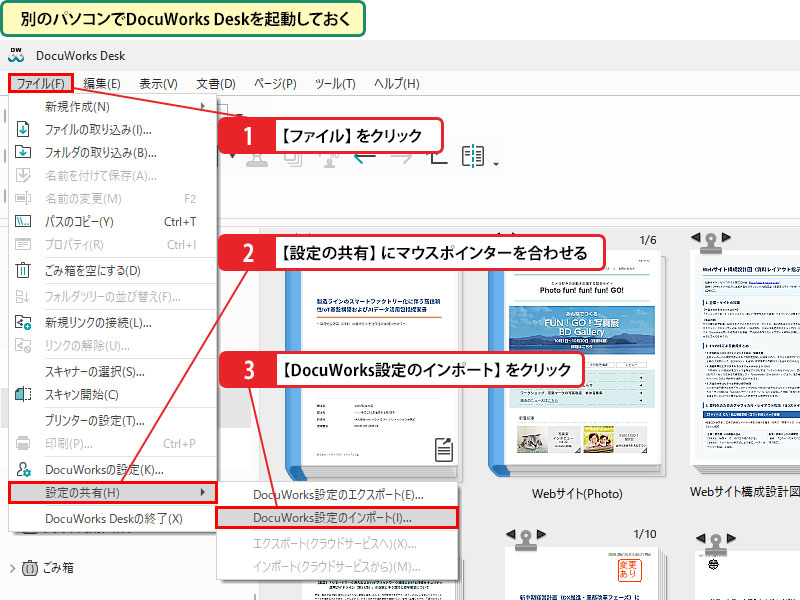Open the ヘルプ(H) menu

396,83
